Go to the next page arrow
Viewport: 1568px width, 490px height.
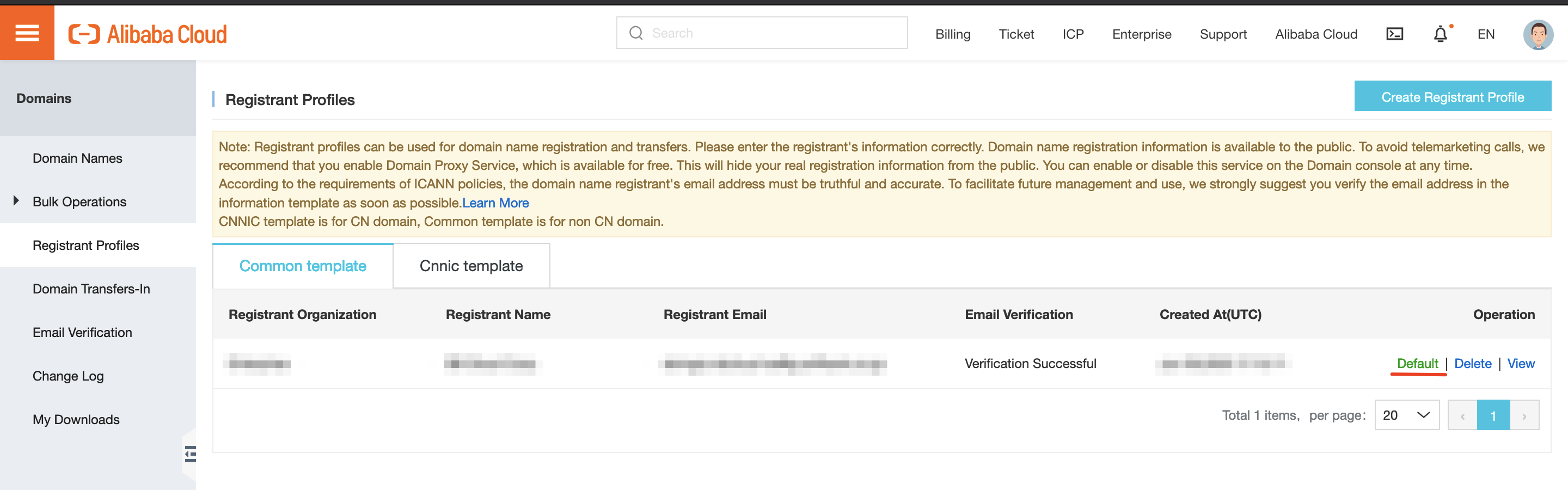pyautogui.click(x=1524, y=416)
